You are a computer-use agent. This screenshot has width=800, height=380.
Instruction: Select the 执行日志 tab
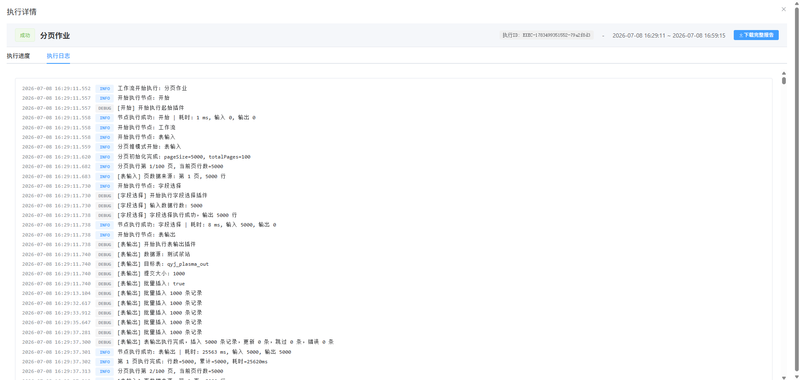(x=58, y=56)
